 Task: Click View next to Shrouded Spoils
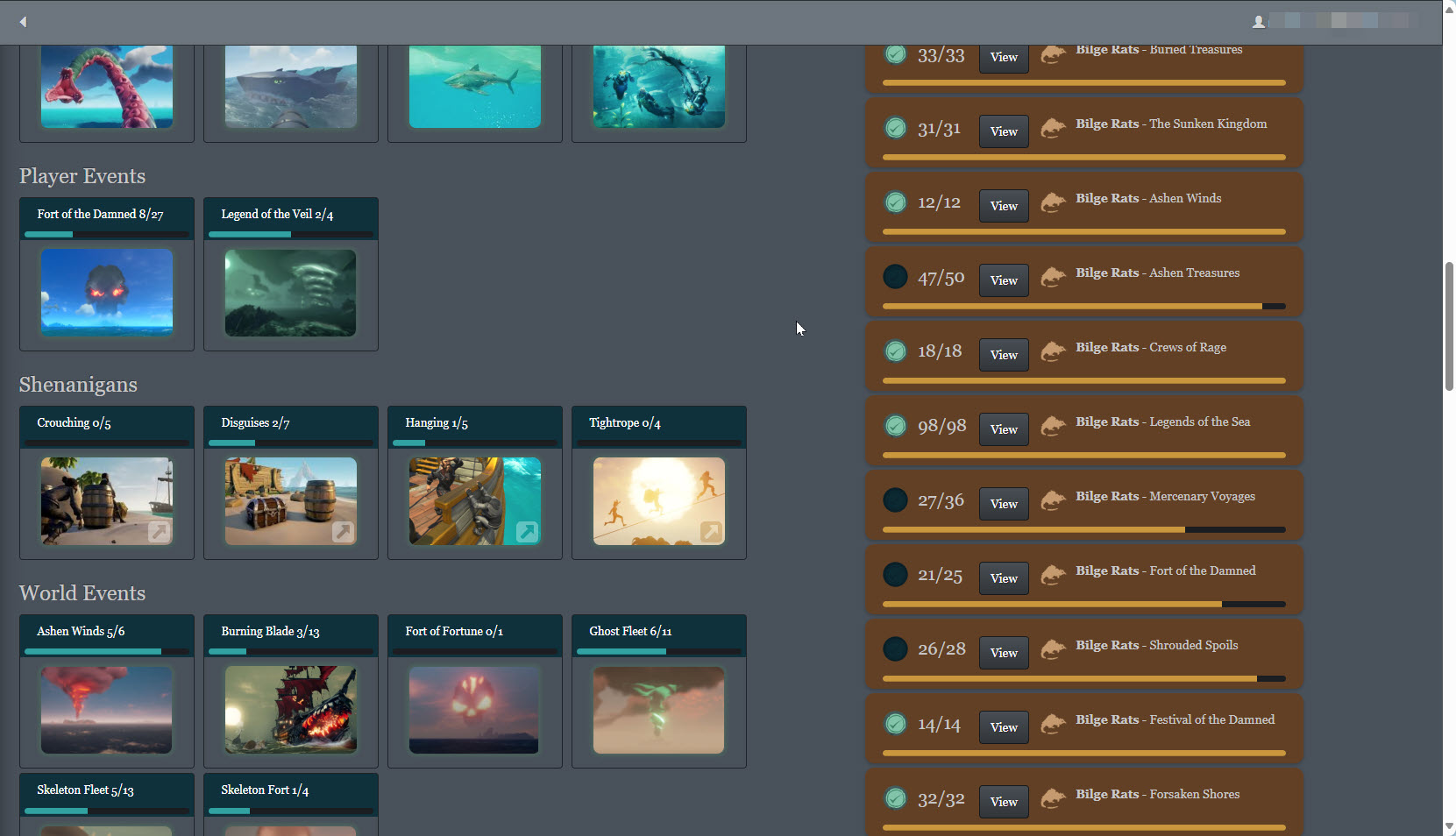1004,653
